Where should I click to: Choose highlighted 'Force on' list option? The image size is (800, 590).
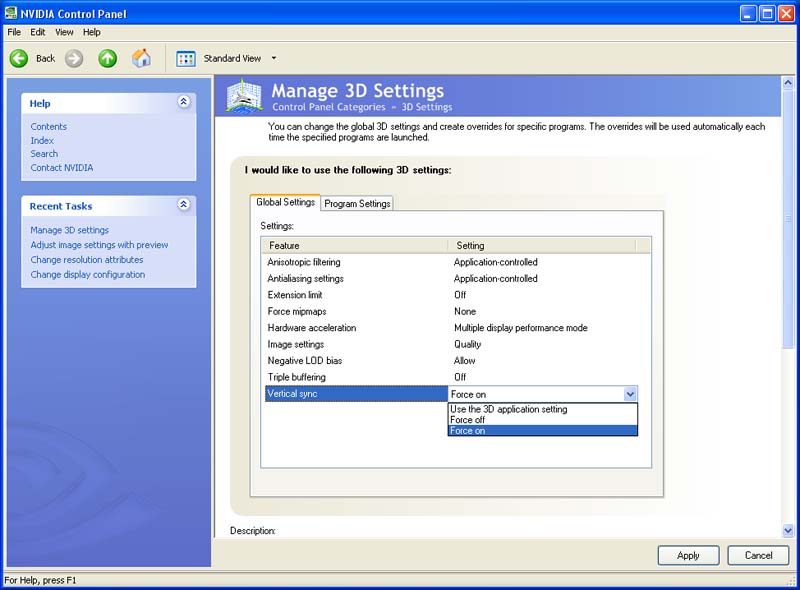coord(543,431)
